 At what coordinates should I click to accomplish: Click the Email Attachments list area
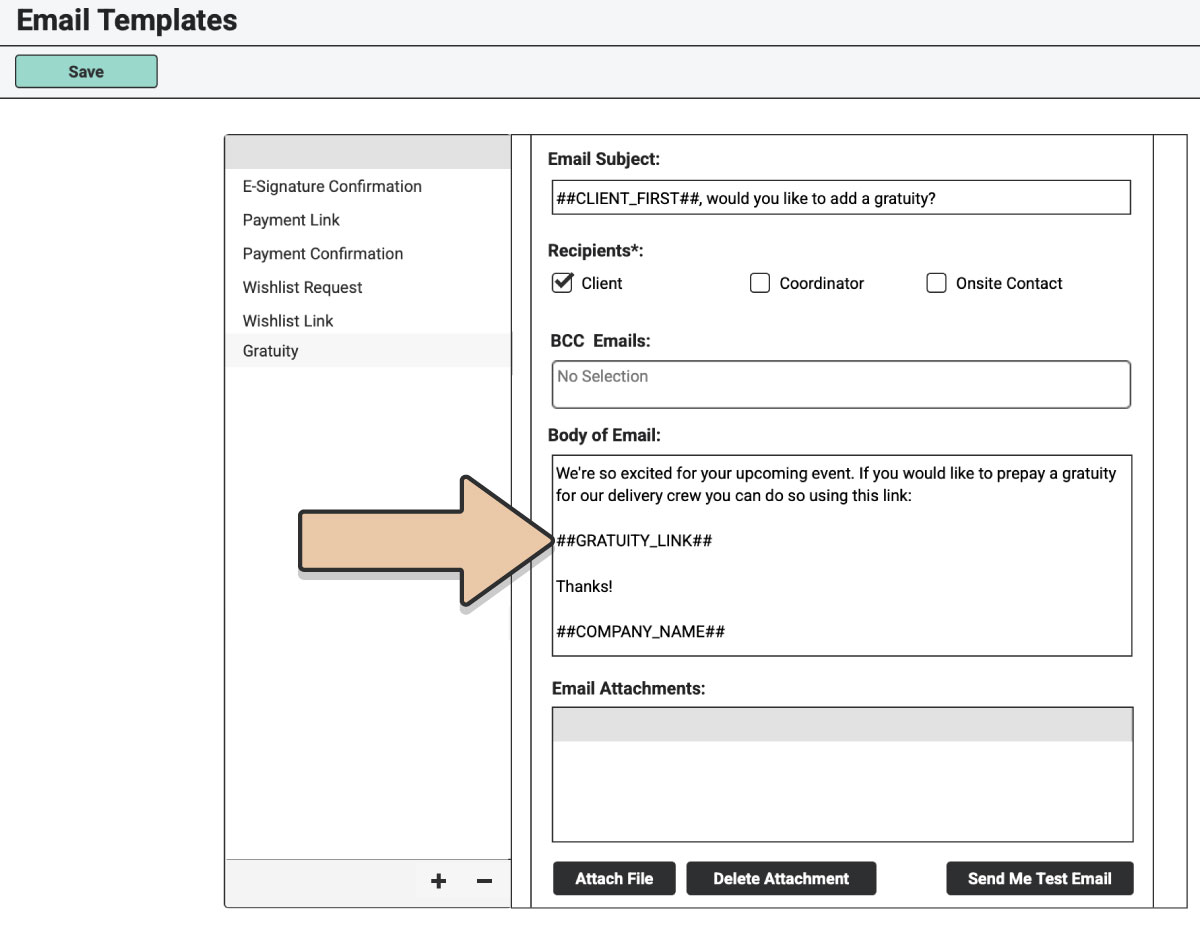pos(842,790)
